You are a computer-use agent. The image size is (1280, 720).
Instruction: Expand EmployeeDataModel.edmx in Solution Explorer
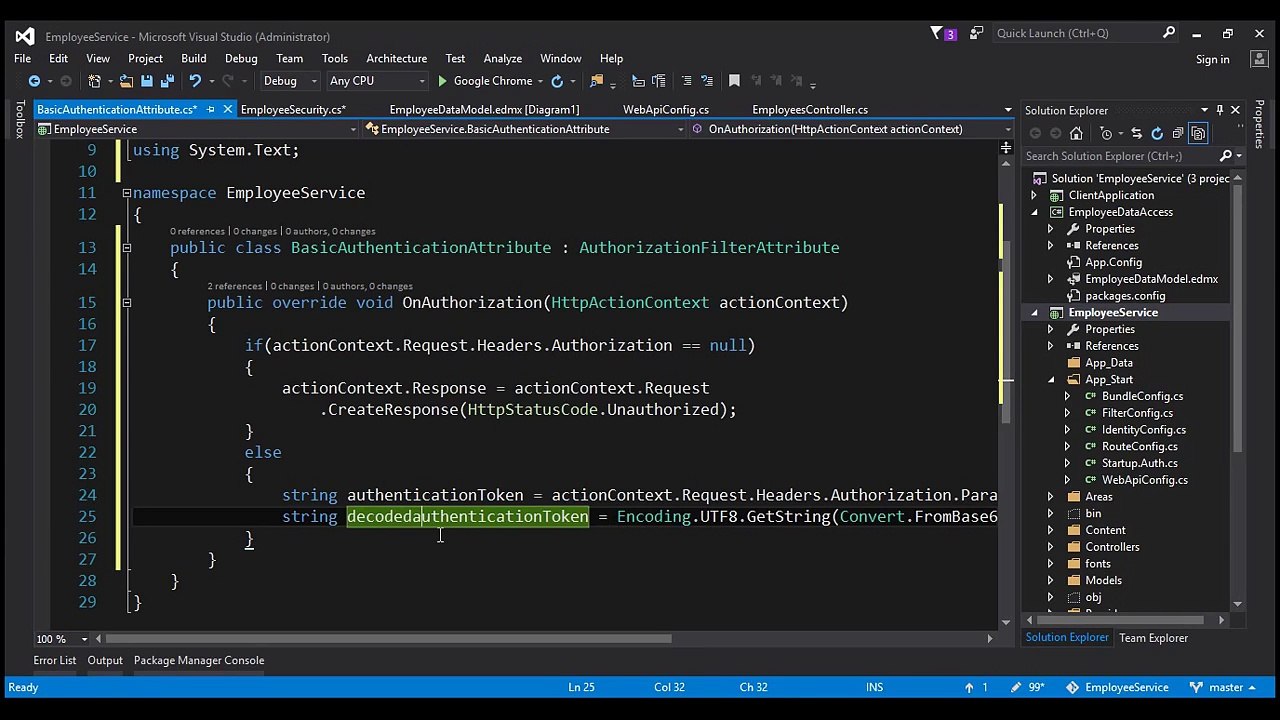(1050, 279)
